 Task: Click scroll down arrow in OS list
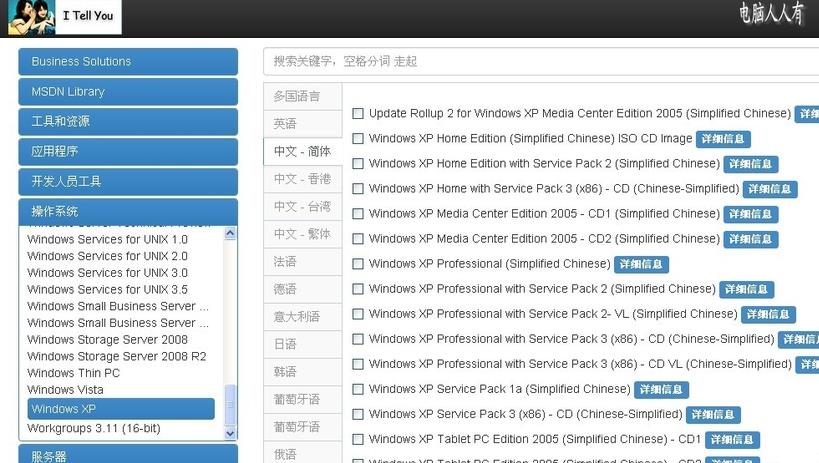230,433
